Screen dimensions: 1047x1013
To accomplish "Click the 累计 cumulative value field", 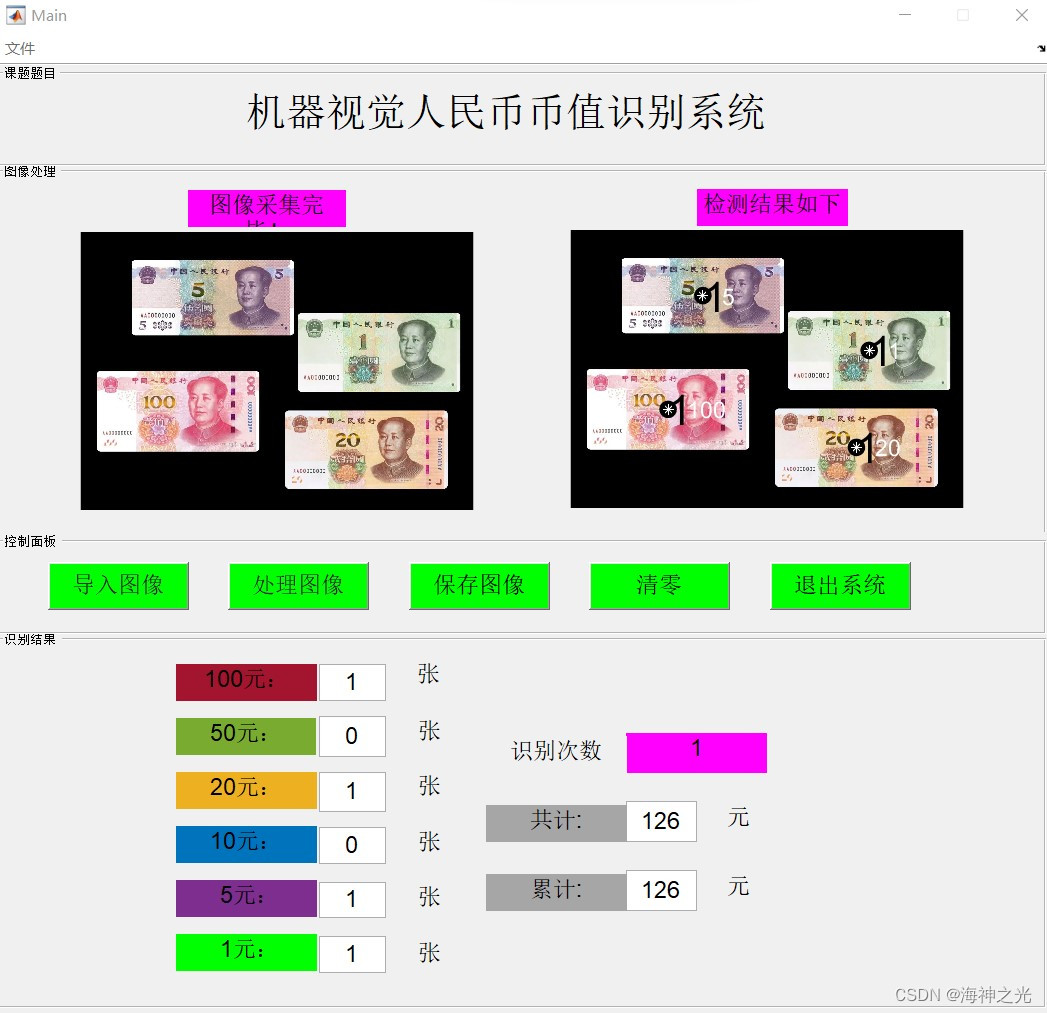I will 661,890.
